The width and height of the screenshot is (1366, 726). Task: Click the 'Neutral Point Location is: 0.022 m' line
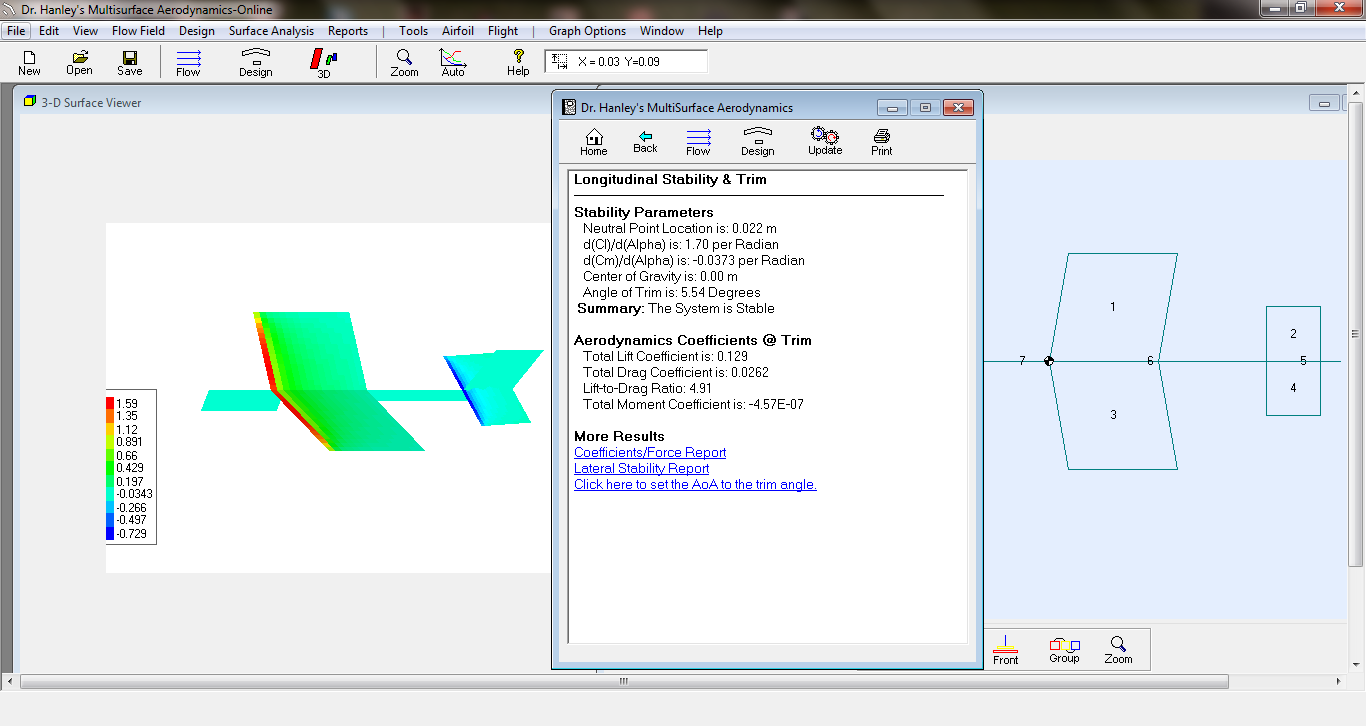pos(680,228)
